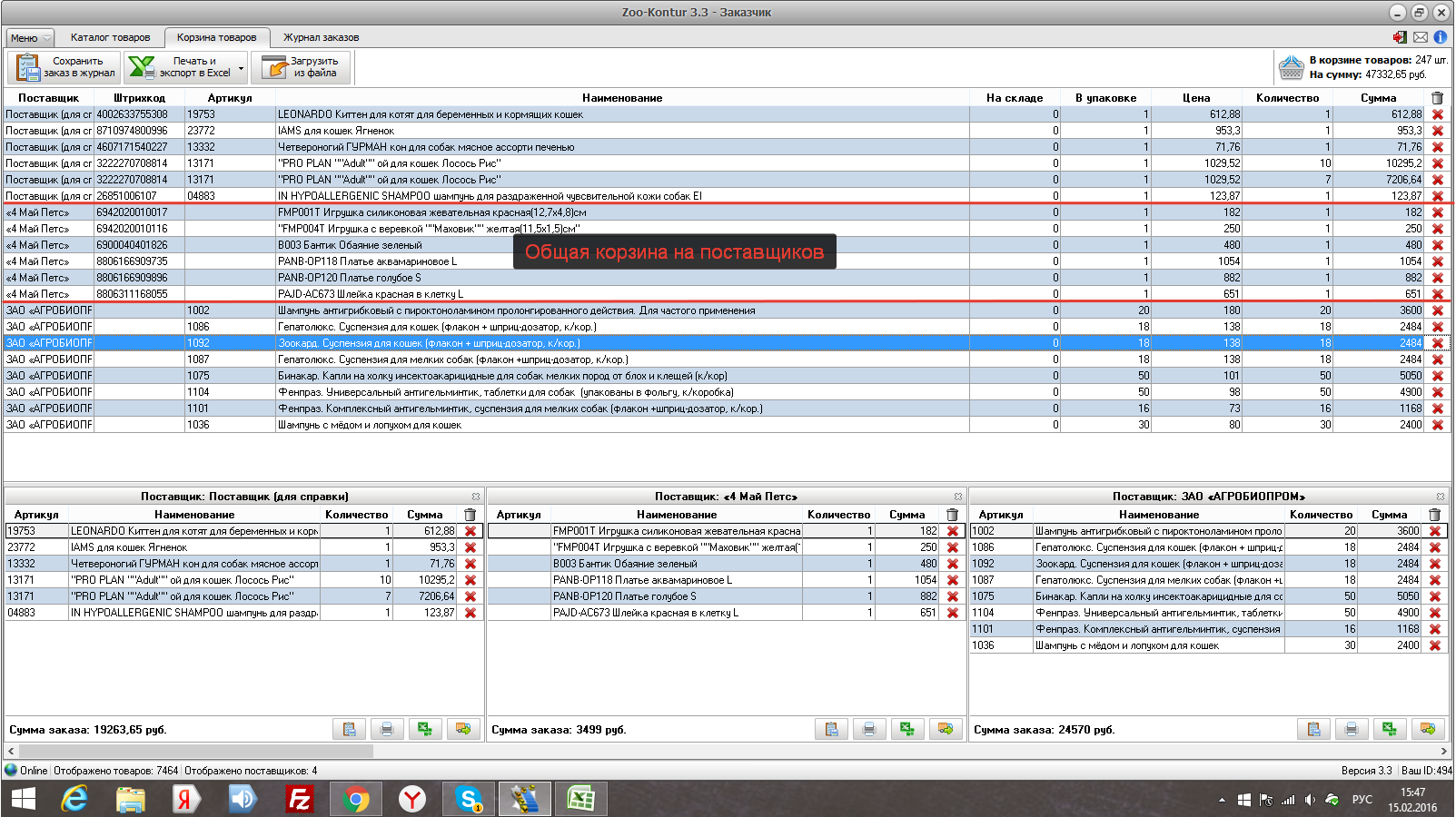This screenshot has width=1456, height=817.
Task: Open the Меню dropdown
Action: [x=31, y=38]
